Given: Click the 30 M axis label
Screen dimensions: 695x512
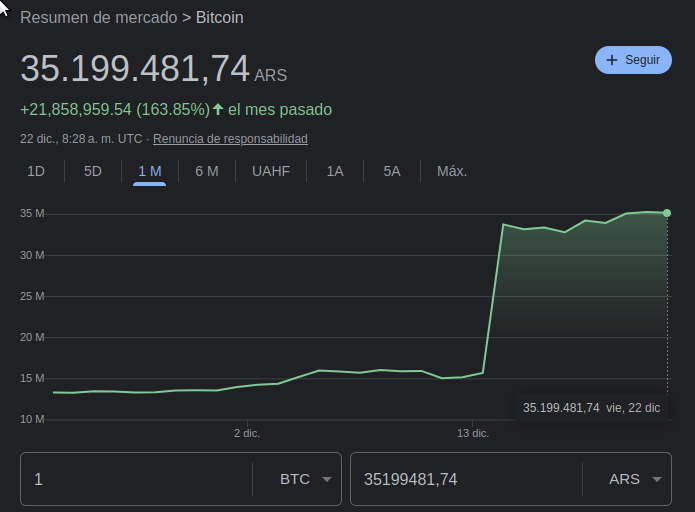Looking at the screenshot, I should pyautogui.click(x=32, y=255).
